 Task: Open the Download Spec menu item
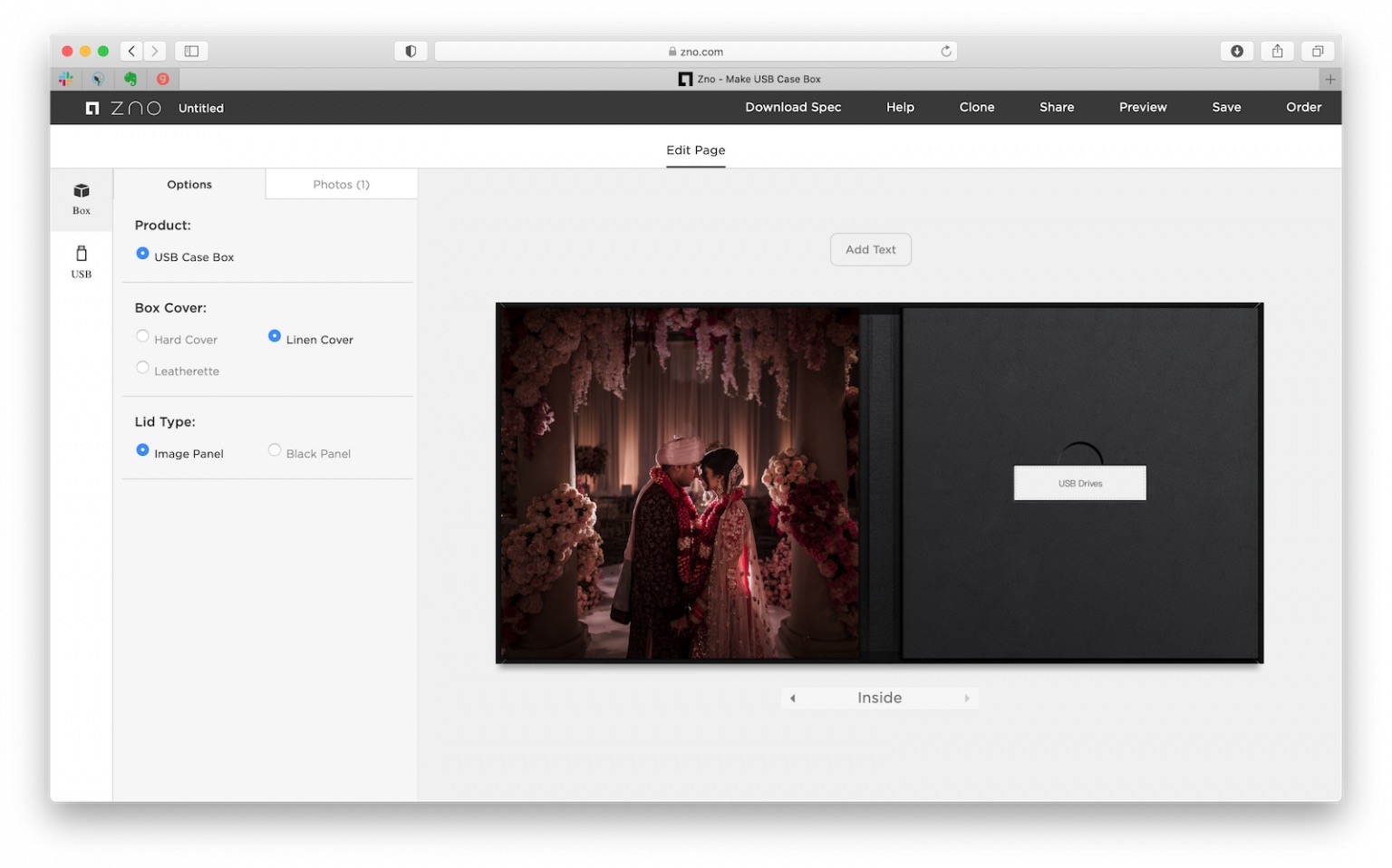[x=793, y=107]
